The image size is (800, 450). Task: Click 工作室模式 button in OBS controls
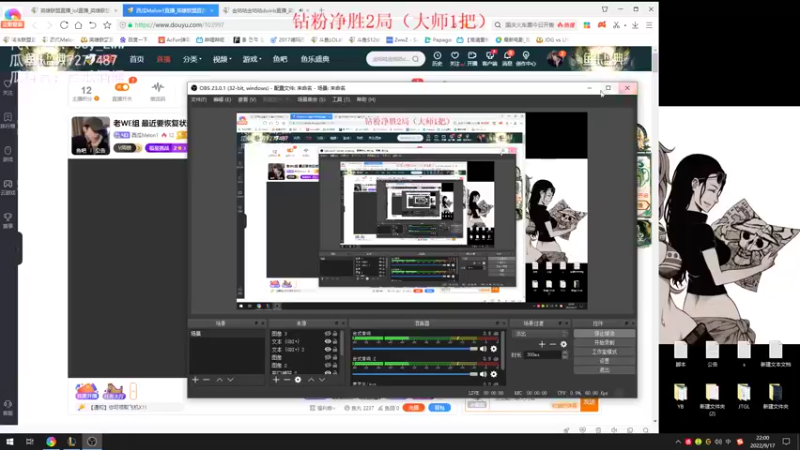(x=605, y=352)
